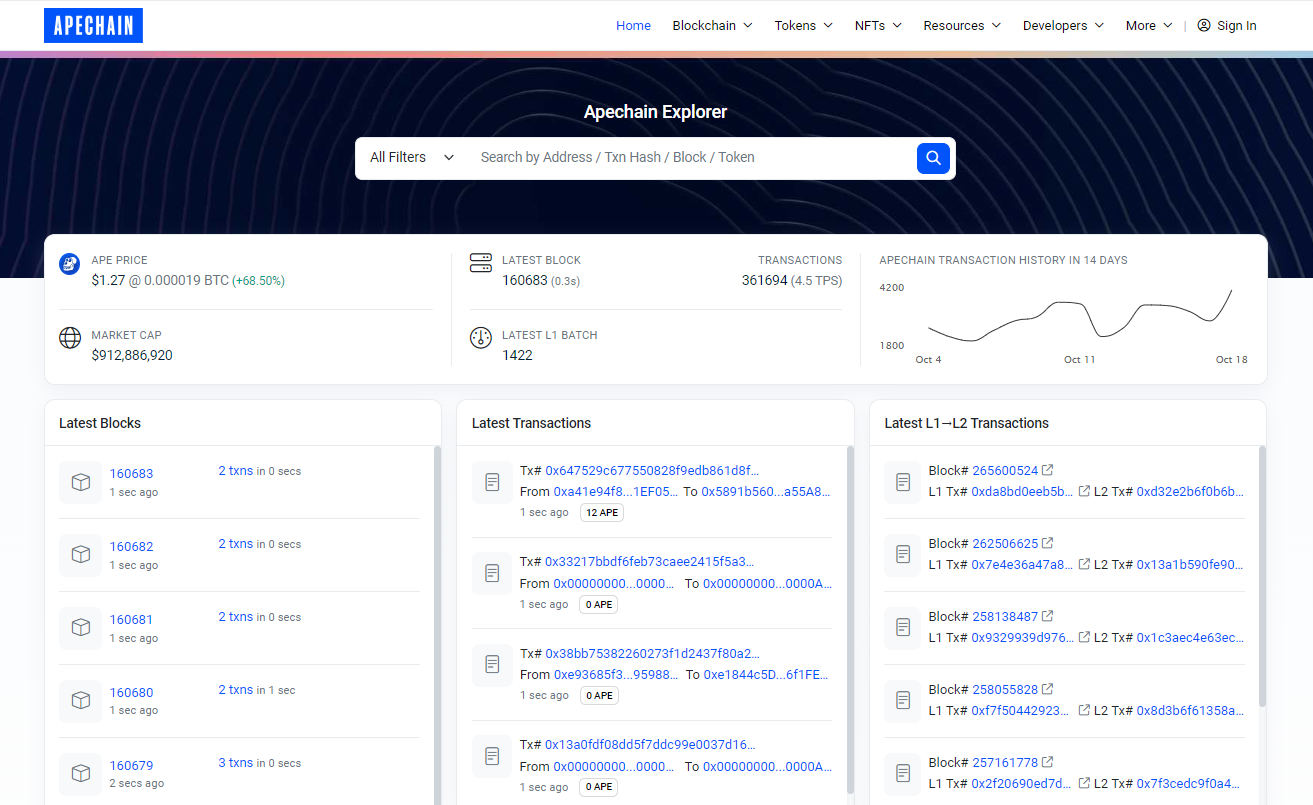Click the document icon for Block# 258138487
Screen dimensions: 1313x805
pyautogui.click(x=903, y=627)
